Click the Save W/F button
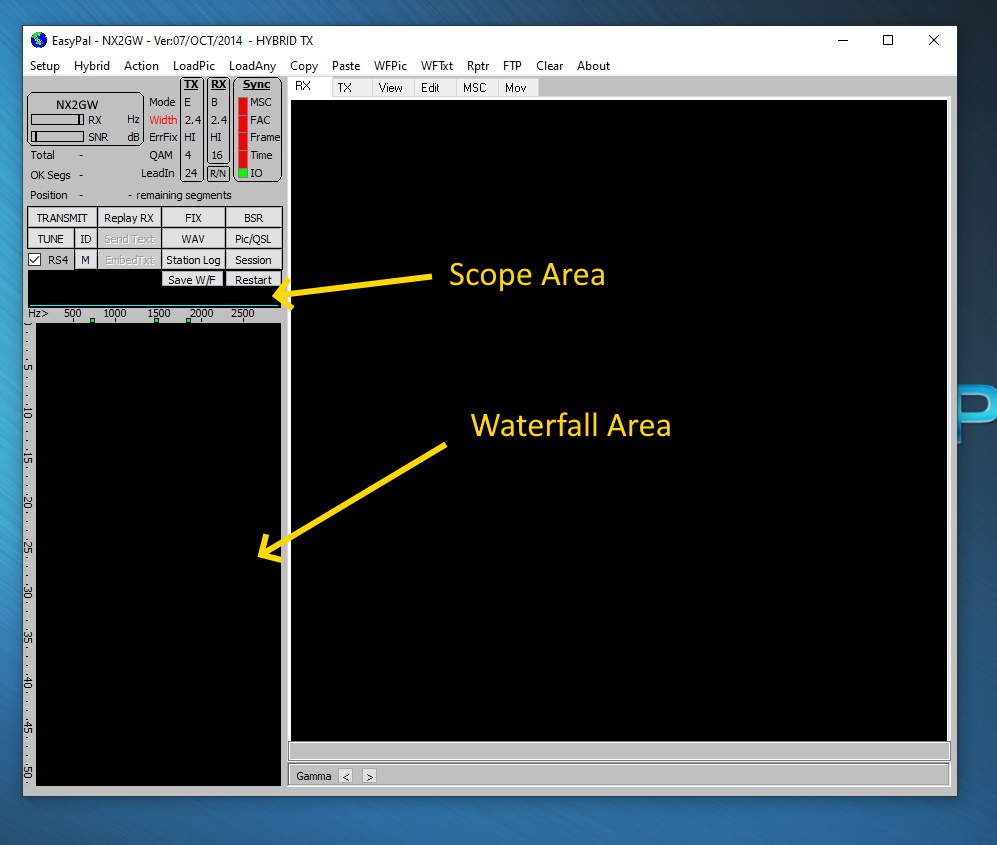 coord(192,280)
